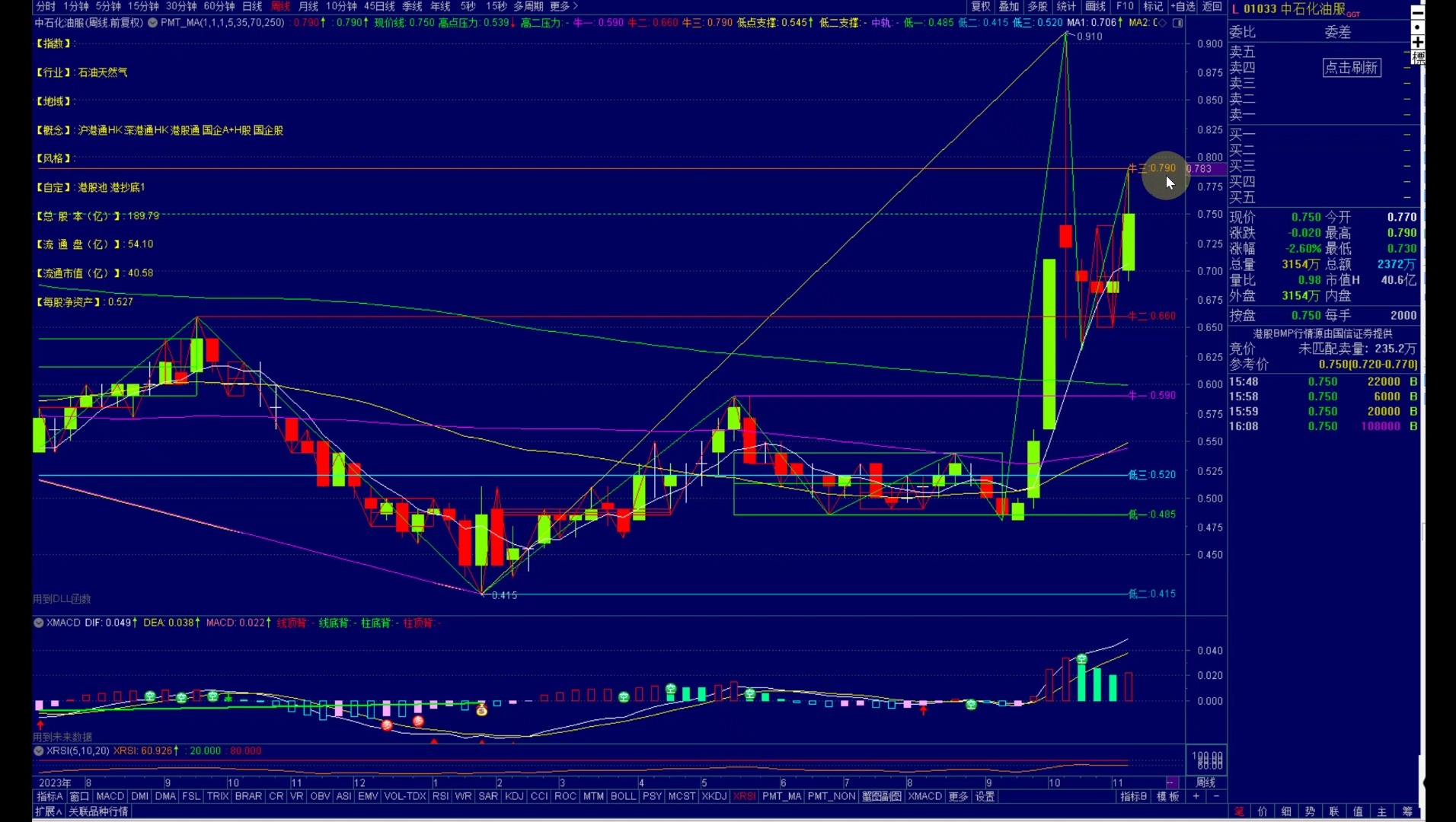Select VOL-TDX indicator tab
Viewport: 1456px width, 822px height.
coord(405,796)
